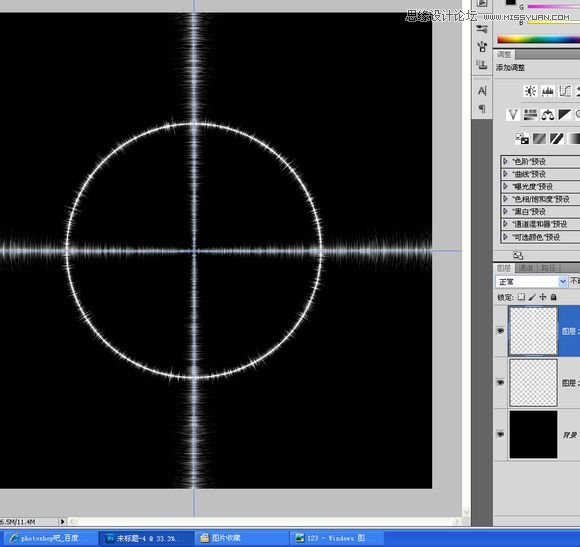Viewport: 580px width, 547px height.
Task: Add a Brightness/Contrast adjustment
Action: point(530,91)
